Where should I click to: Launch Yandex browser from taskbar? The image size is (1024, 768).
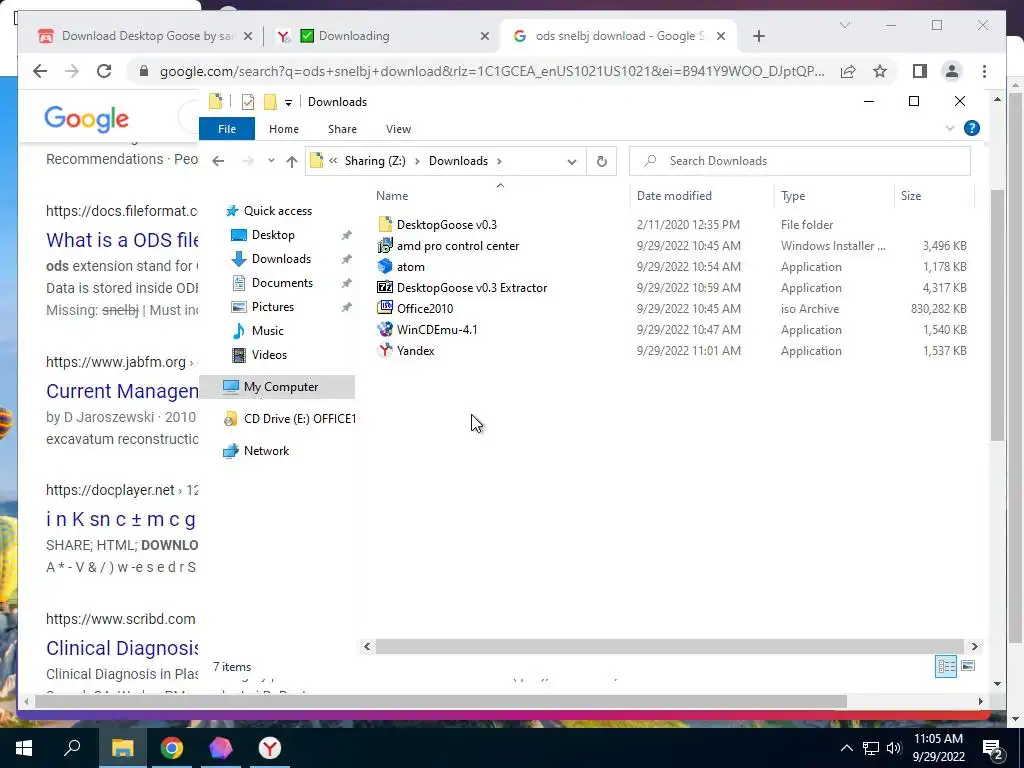pyautogui.click(x=269, y=748)
